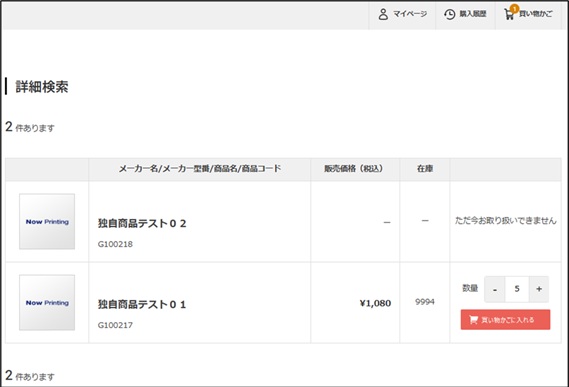Click stock value 9994

(425, 302)
